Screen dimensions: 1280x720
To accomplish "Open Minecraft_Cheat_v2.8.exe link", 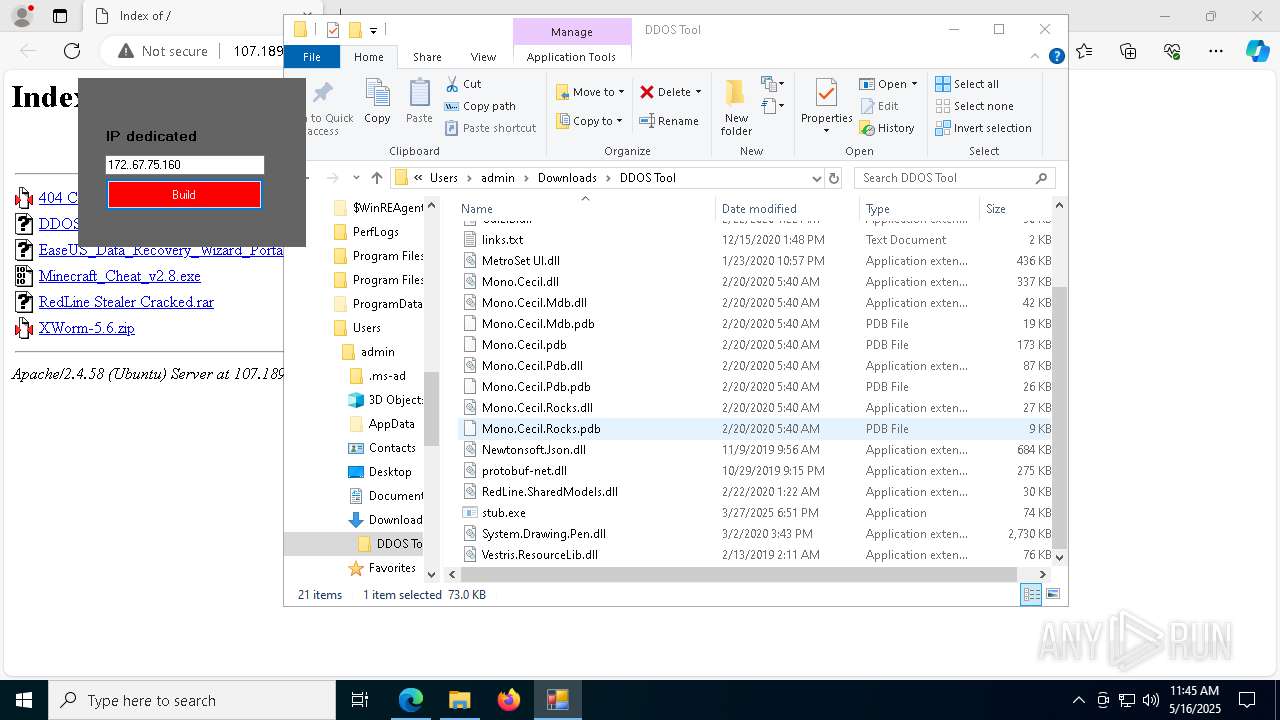I will (x=119, y=276).
